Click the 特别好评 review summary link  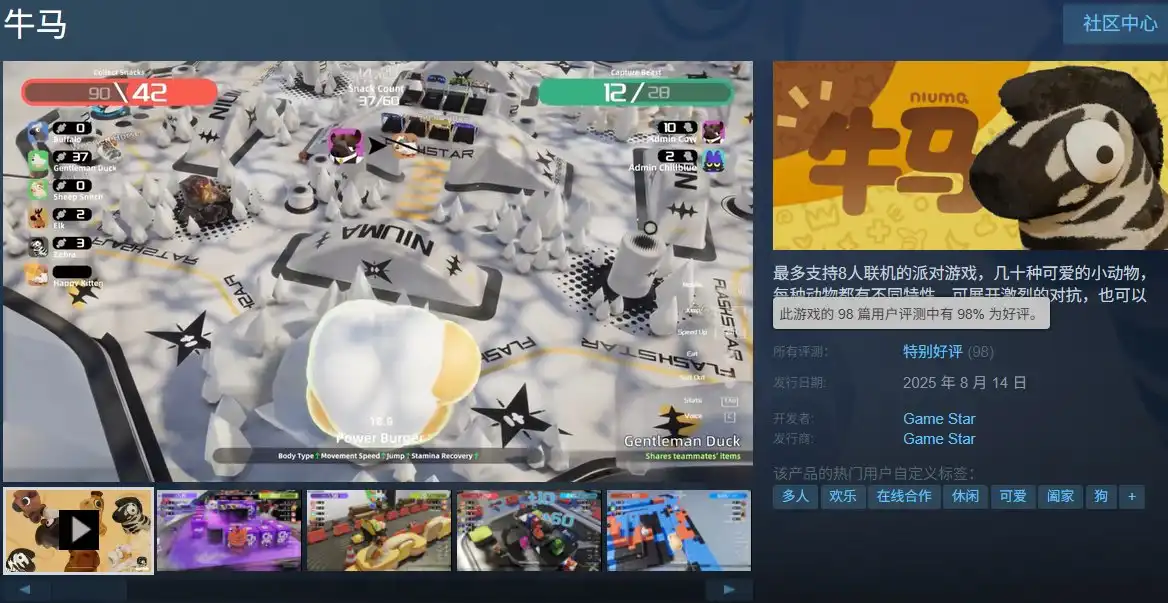point(933,351)
